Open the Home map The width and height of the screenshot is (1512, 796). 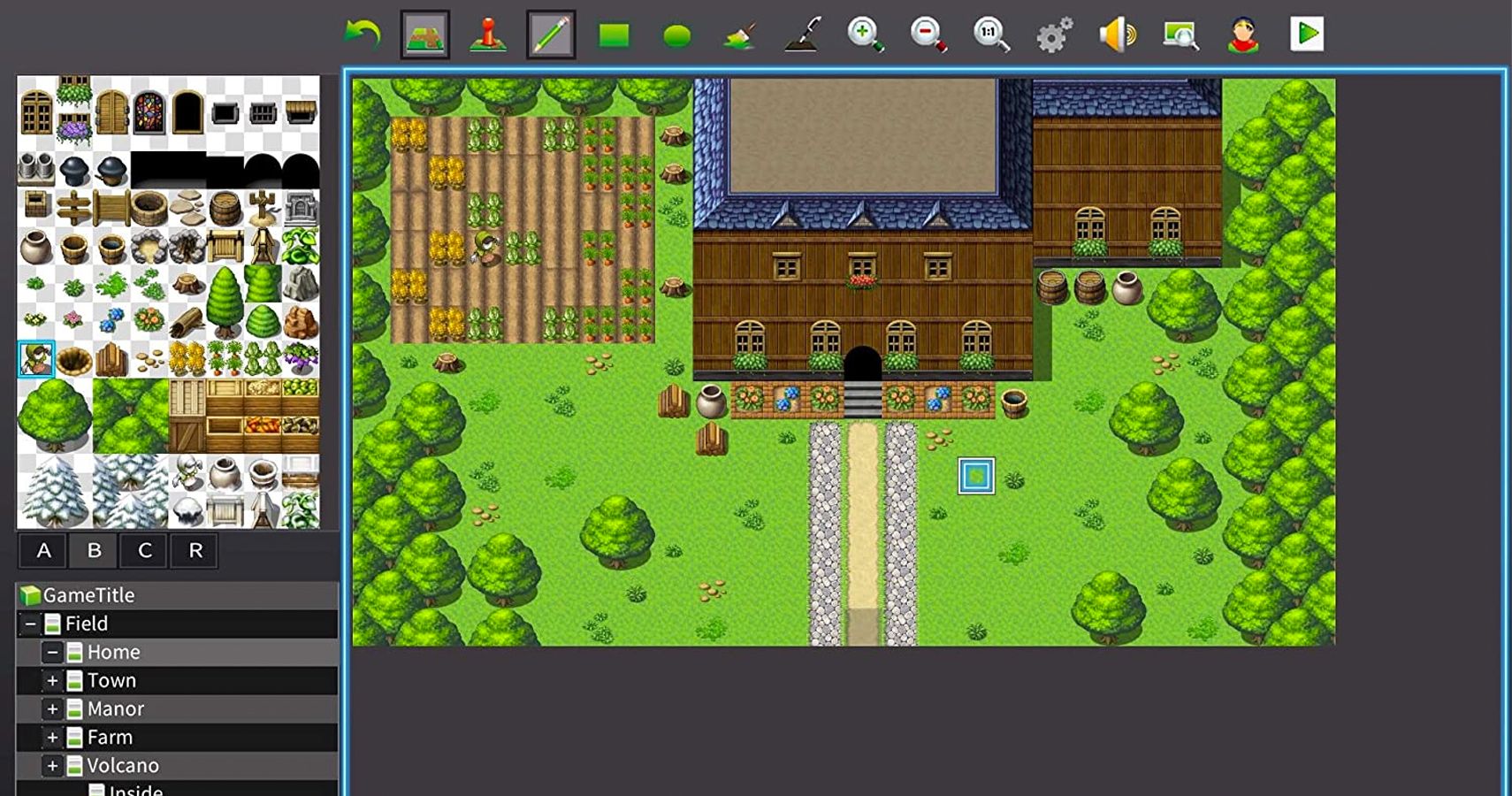click(x=113, y=652)
